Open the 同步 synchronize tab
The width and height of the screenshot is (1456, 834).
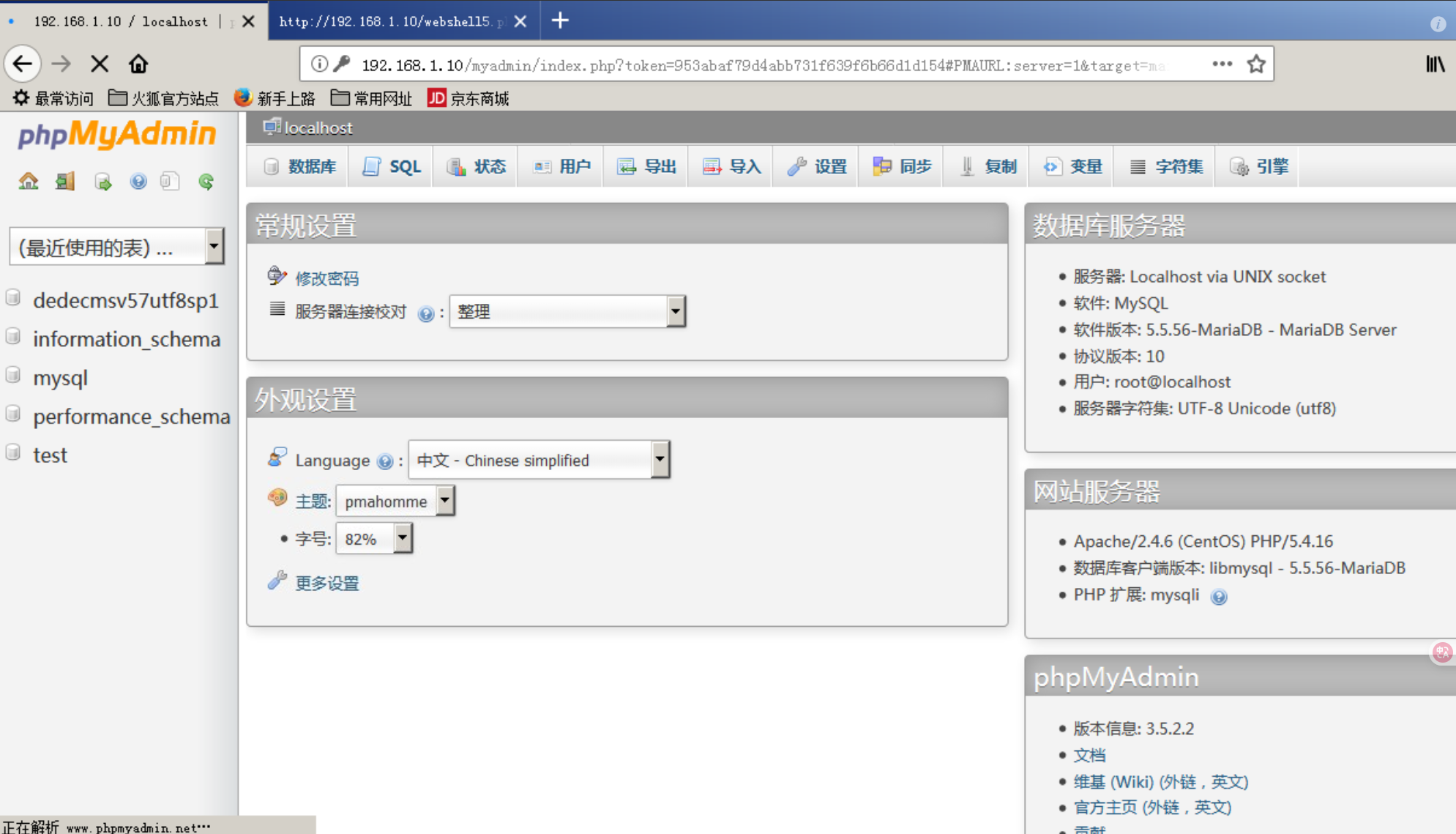coord(901,166)
